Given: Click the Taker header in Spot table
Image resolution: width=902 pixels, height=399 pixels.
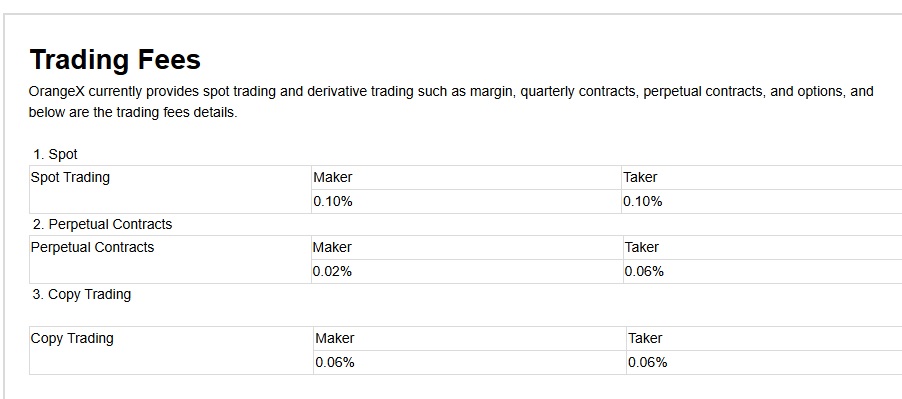Looking at the screenshot, I should coord(762,178).
